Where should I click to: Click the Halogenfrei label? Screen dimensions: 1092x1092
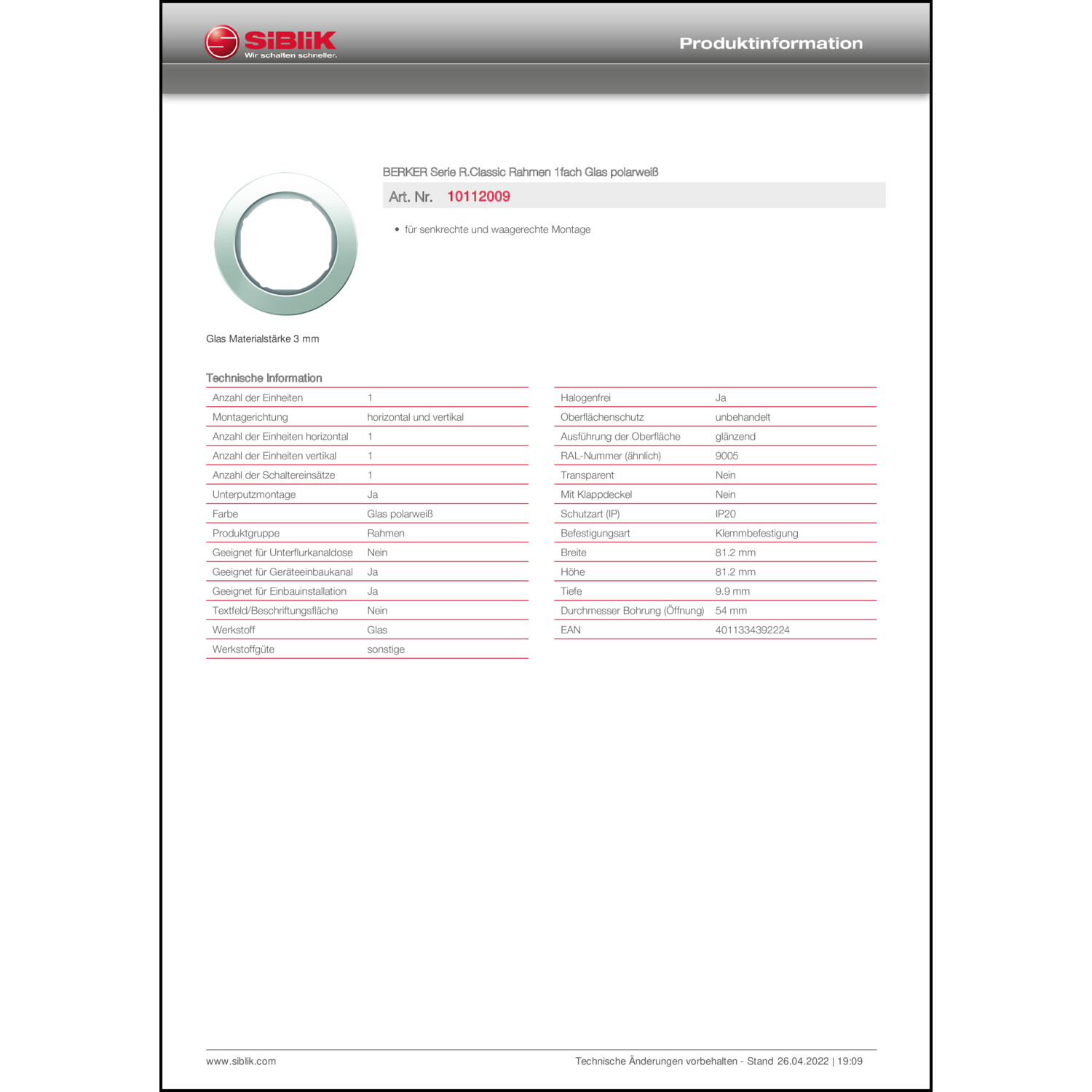585,397
